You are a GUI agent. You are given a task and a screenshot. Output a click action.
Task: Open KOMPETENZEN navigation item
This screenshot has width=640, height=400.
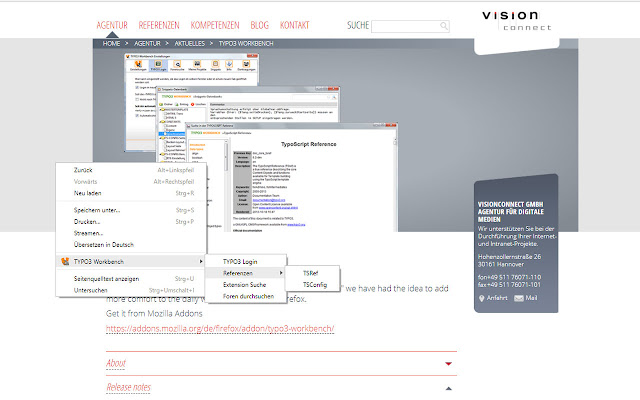tap(215, 25)
